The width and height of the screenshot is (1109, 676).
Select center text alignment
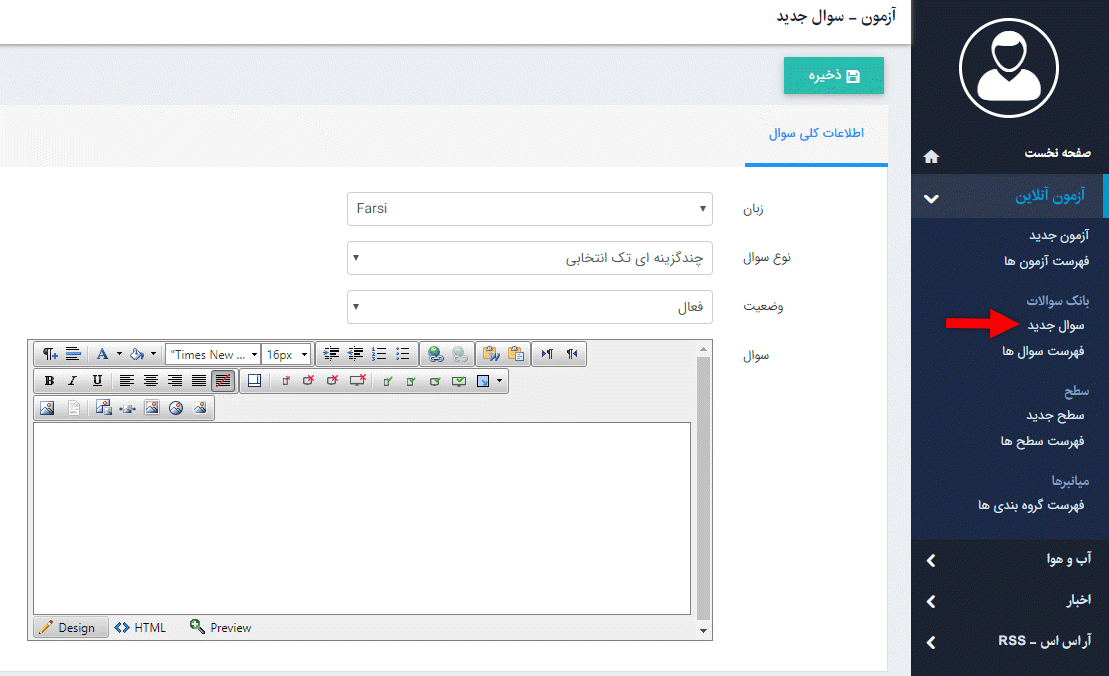pos(150,381)
